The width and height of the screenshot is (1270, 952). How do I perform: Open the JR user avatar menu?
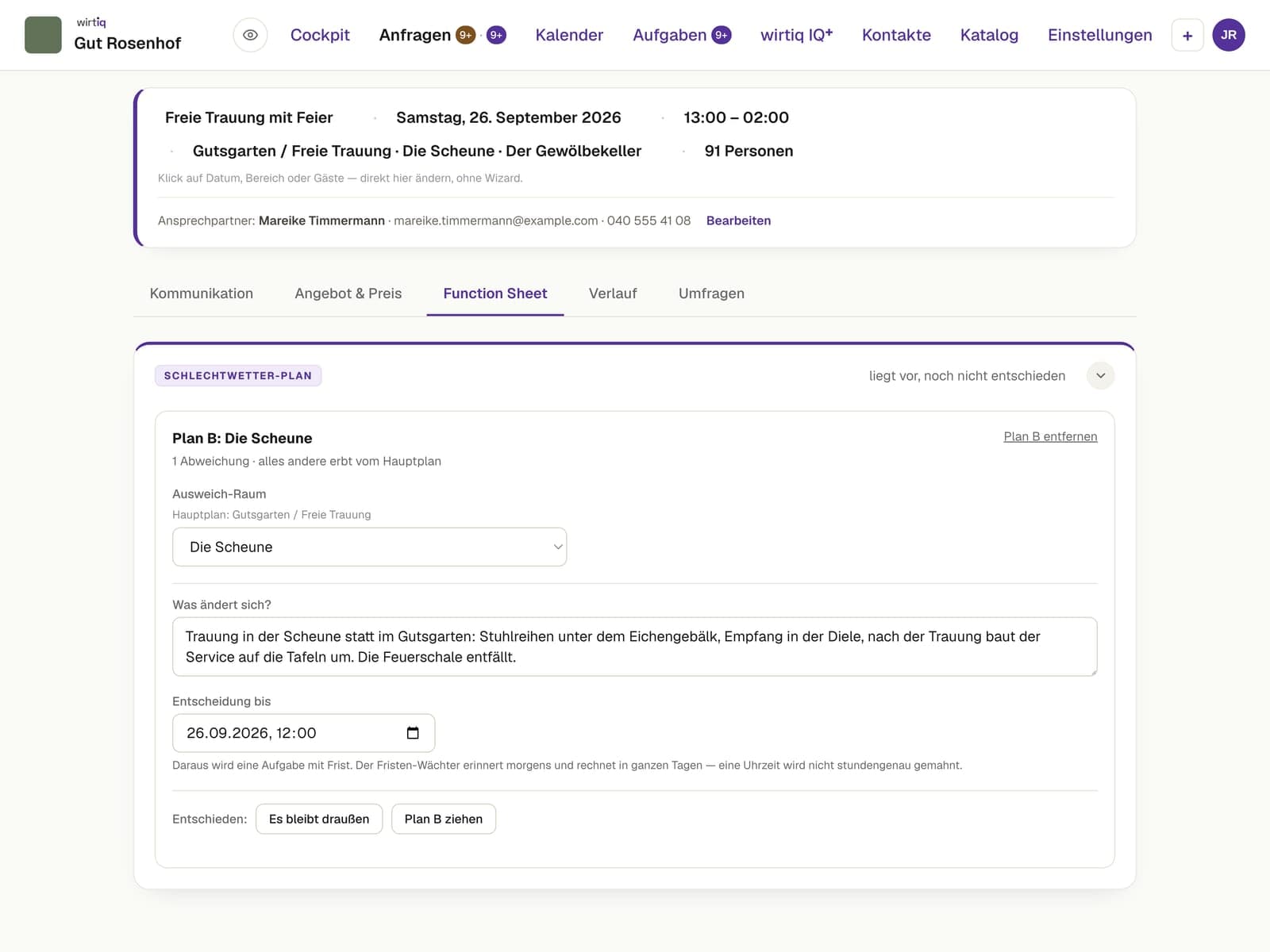1229,35
